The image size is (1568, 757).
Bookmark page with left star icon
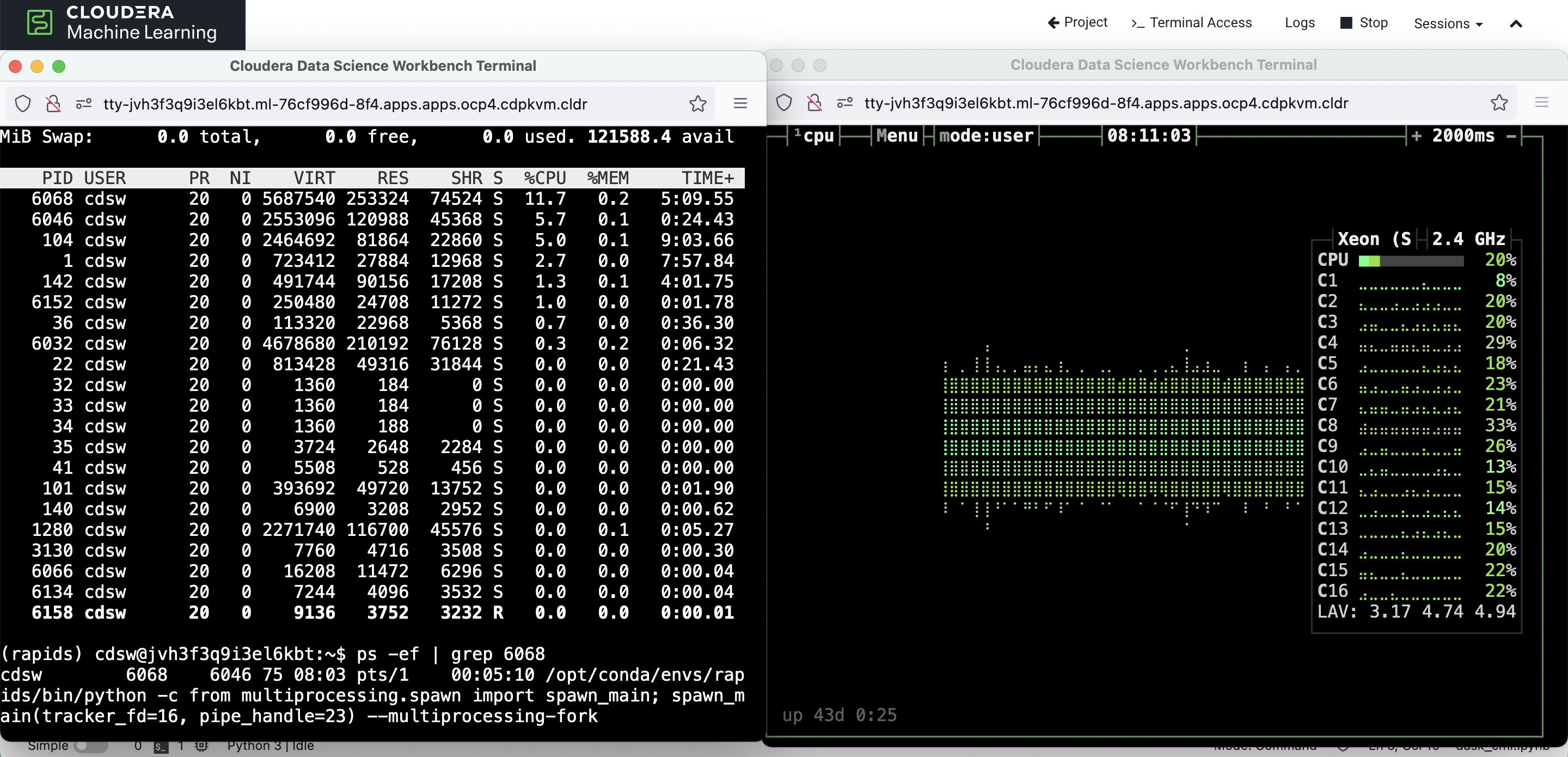pos(697,104)
